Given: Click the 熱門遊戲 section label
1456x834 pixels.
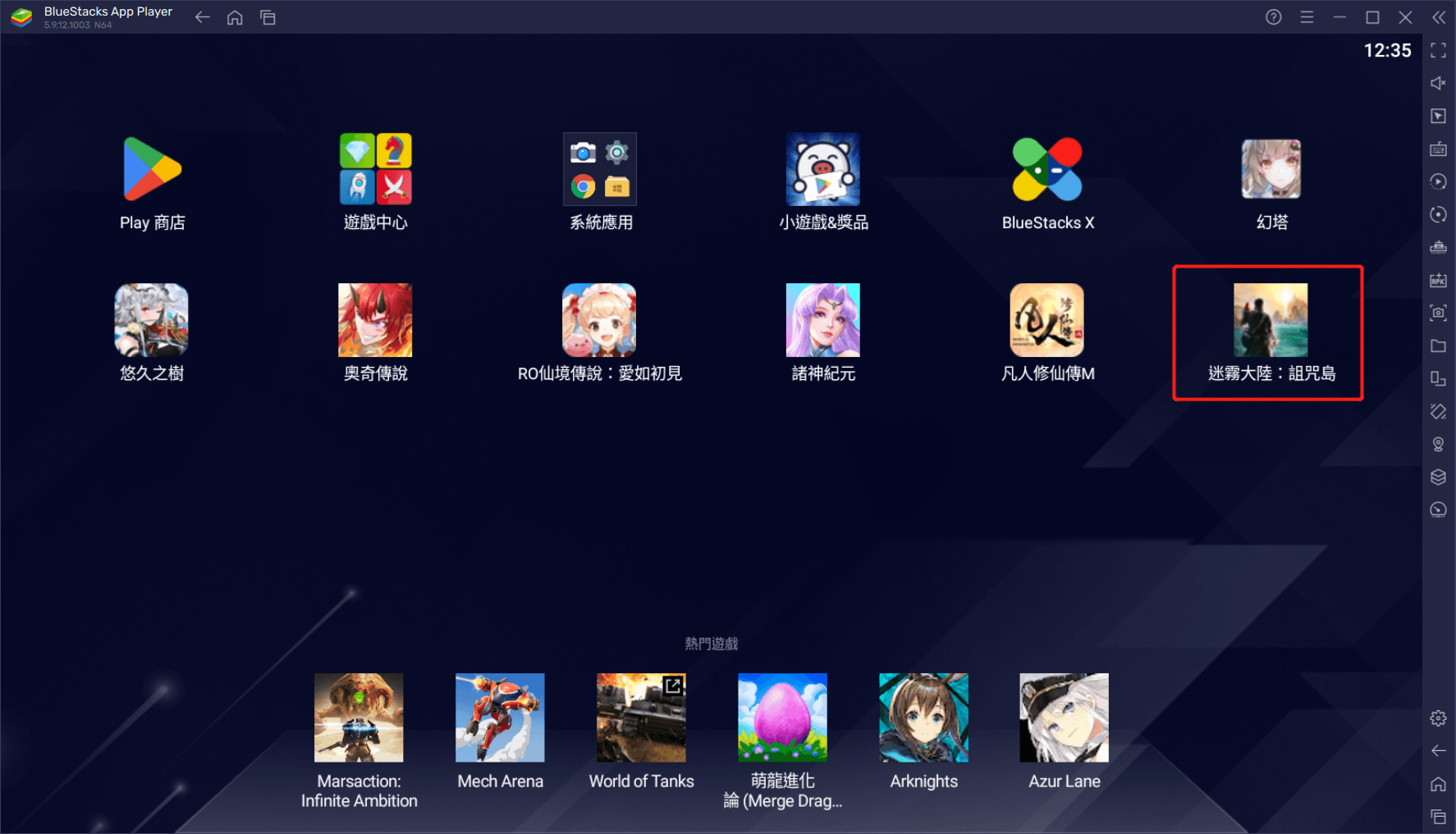Looking at the screenshot, I should coord(712,644).
